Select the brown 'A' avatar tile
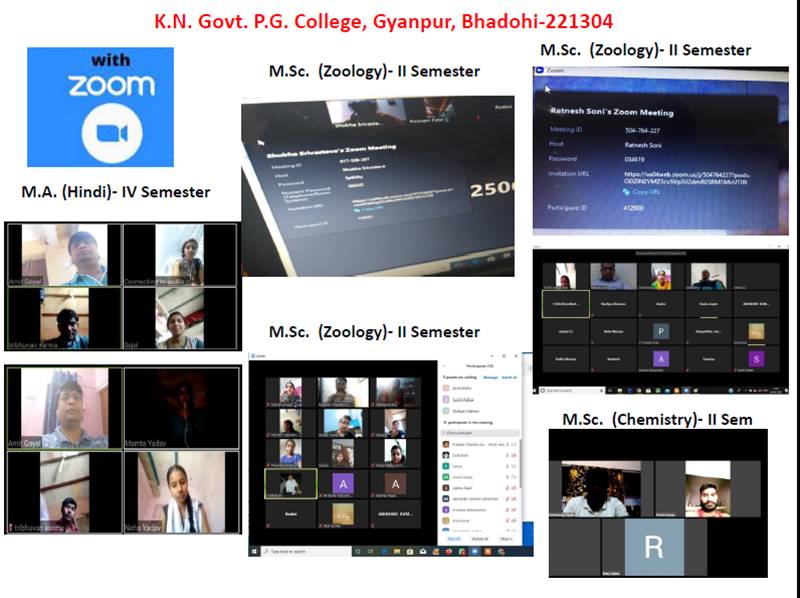800x598 pixels. pos(395,484)
